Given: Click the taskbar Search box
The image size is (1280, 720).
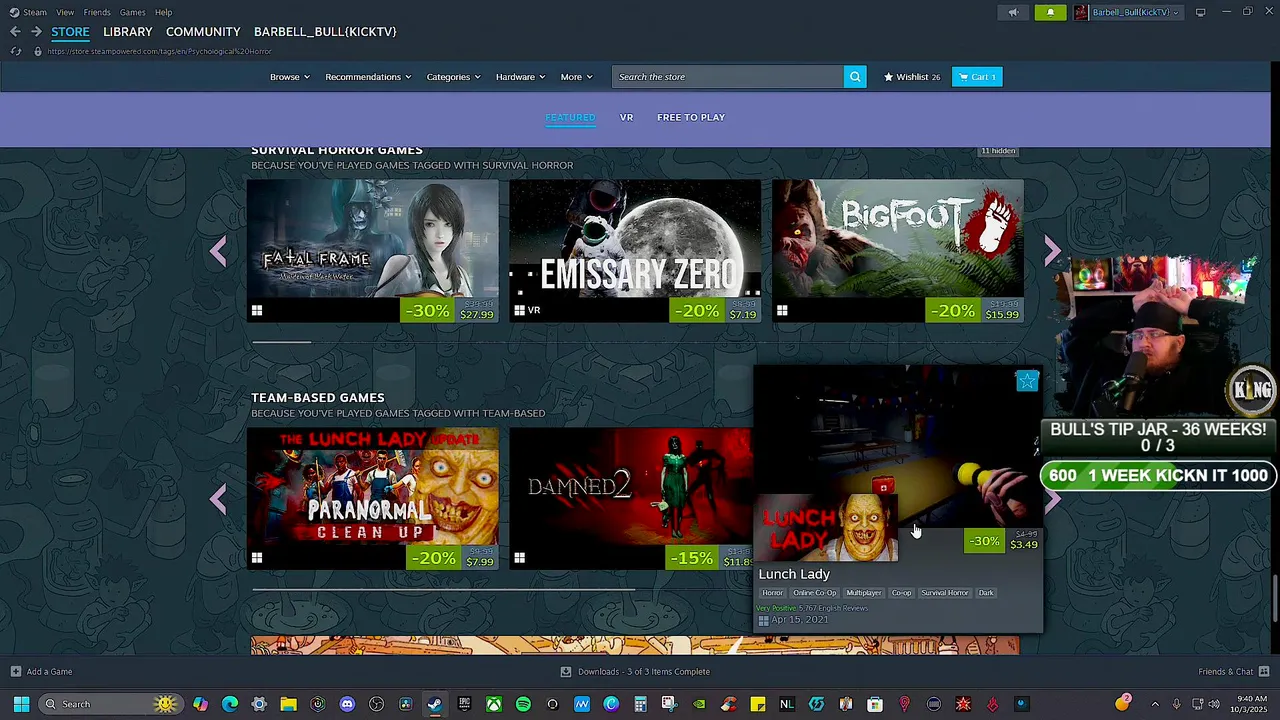Looking at the screenshot, I should tap(111, 704).
